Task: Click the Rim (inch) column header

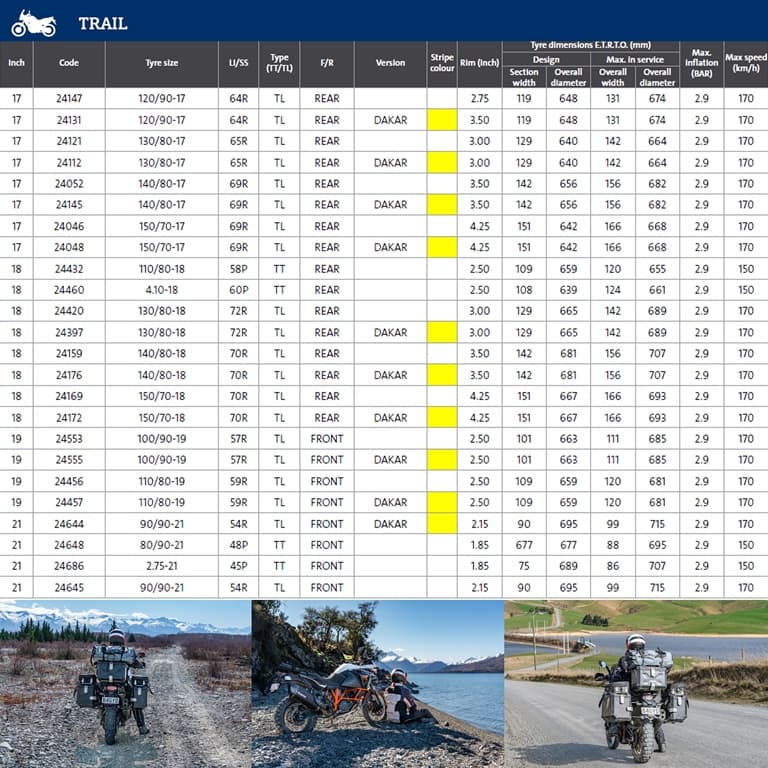Action: (480, 63)
